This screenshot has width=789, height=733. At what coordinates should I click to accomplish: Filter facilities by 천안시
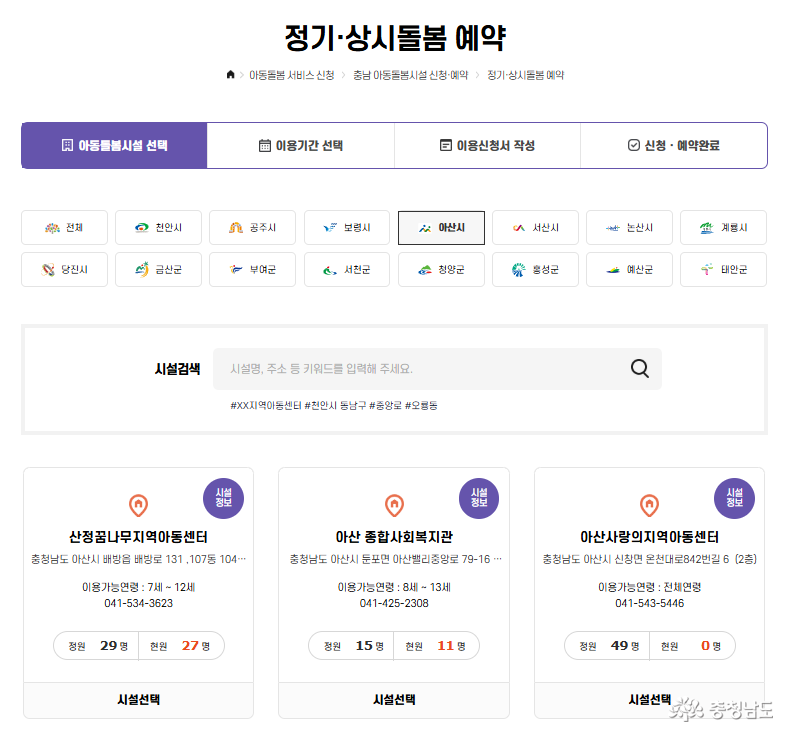click(x=159, y=228)
